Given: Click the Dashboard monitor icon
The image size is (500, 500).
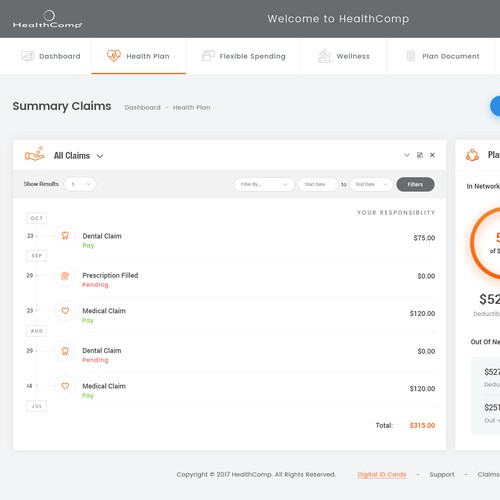Looking at the screenshot, I should 27,56.
